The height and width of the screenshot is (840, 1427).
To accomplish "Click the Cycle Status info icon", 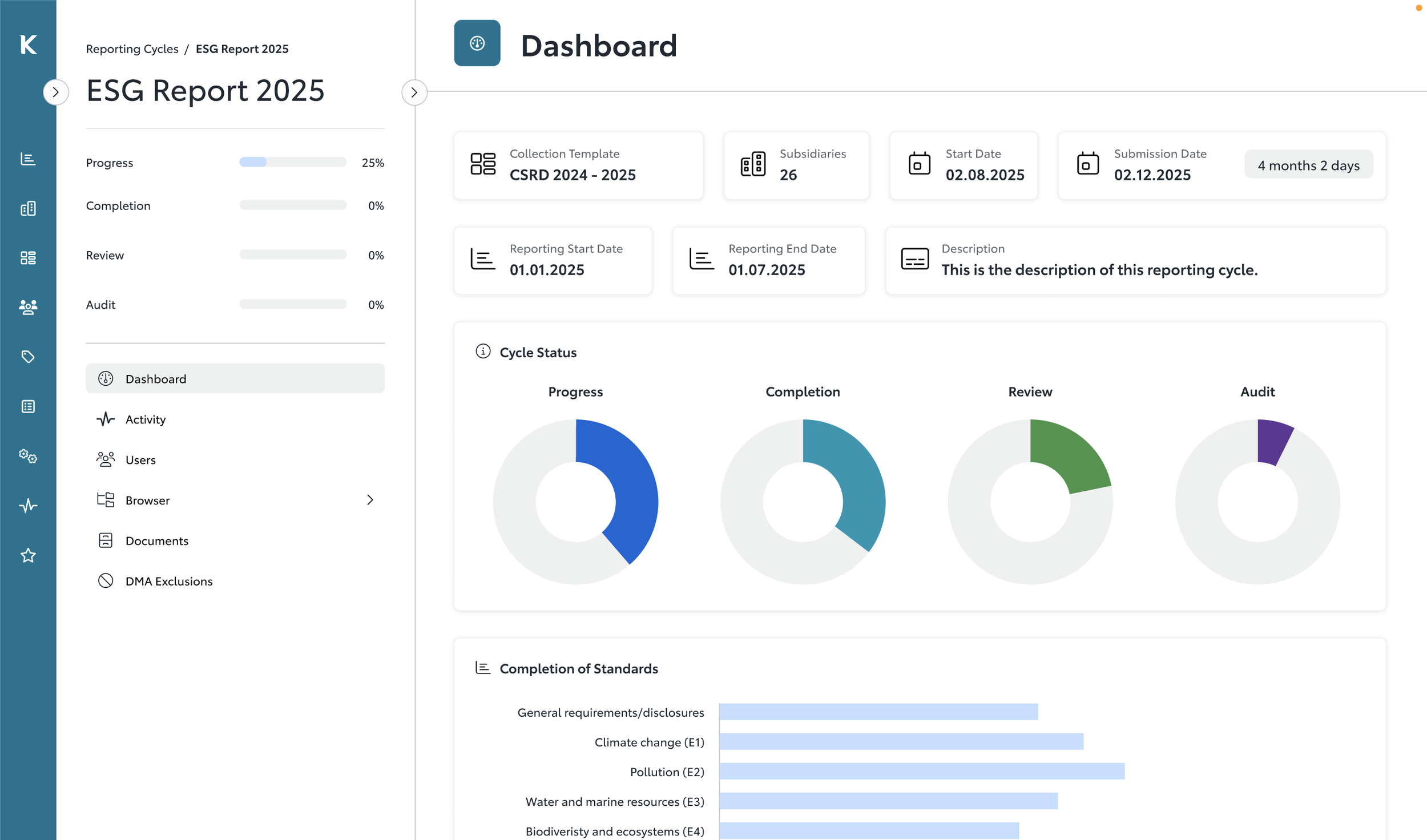I will pyautogui.click(x=483, y=352).
